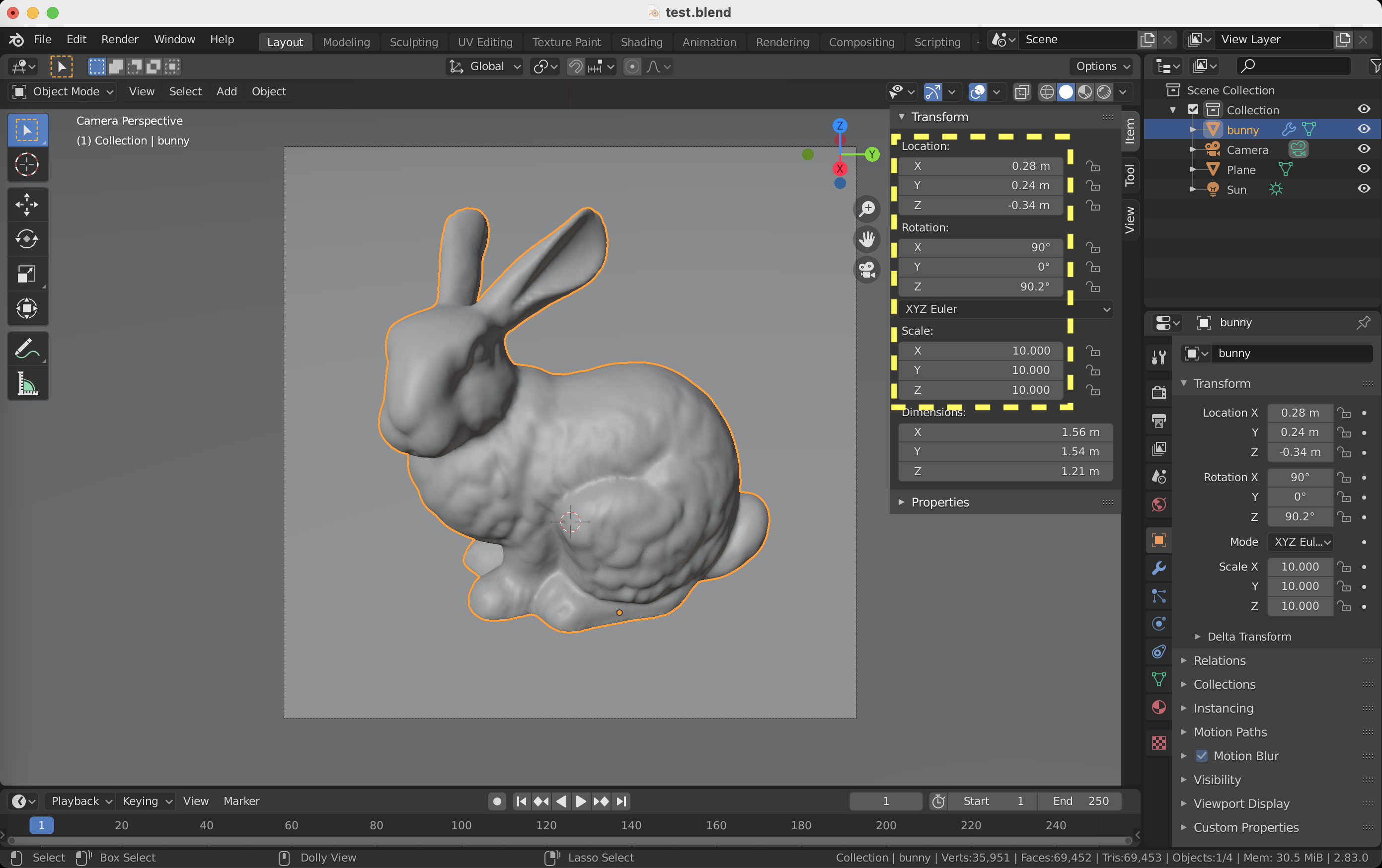Open the Object Mode dropdown
The width and height of the screenshot is (1382, 868).
[63, 91]
